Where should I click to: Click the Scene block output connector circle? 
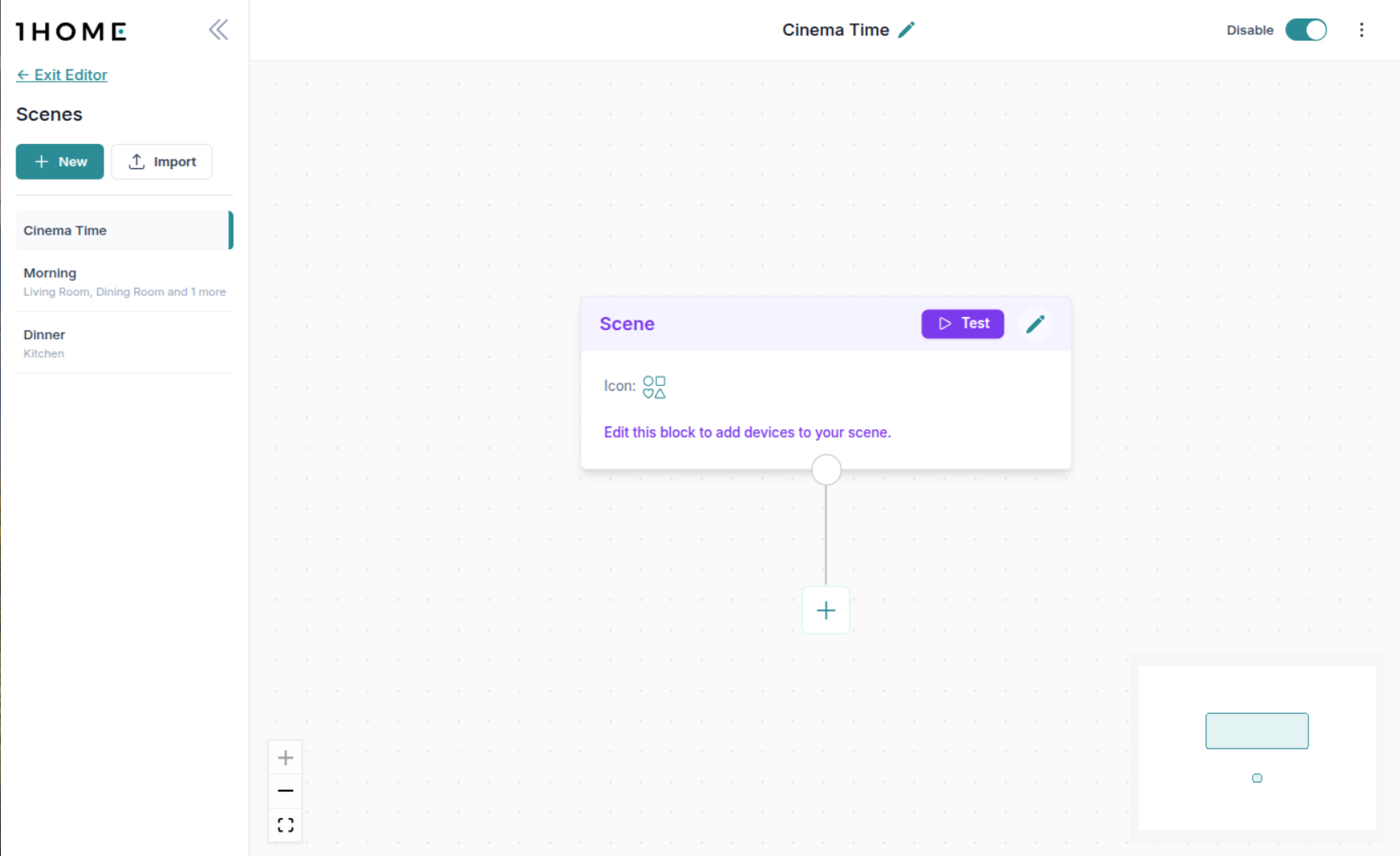(826, 470)
